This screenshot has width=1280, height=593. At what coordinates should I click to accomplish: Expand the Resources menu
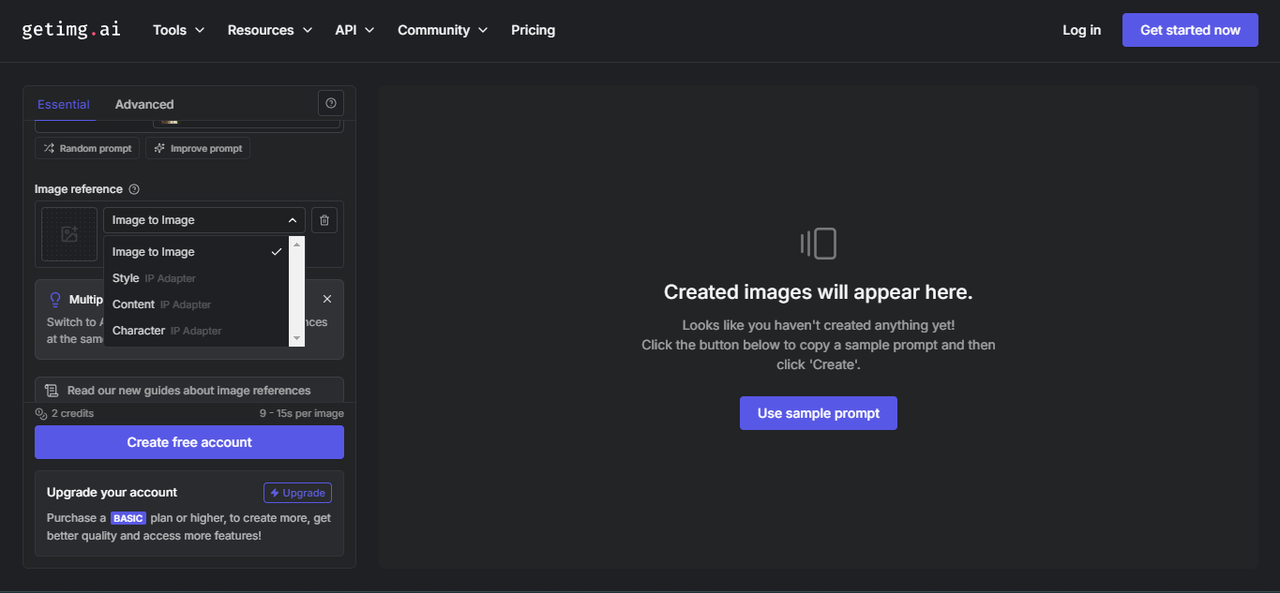270,30
